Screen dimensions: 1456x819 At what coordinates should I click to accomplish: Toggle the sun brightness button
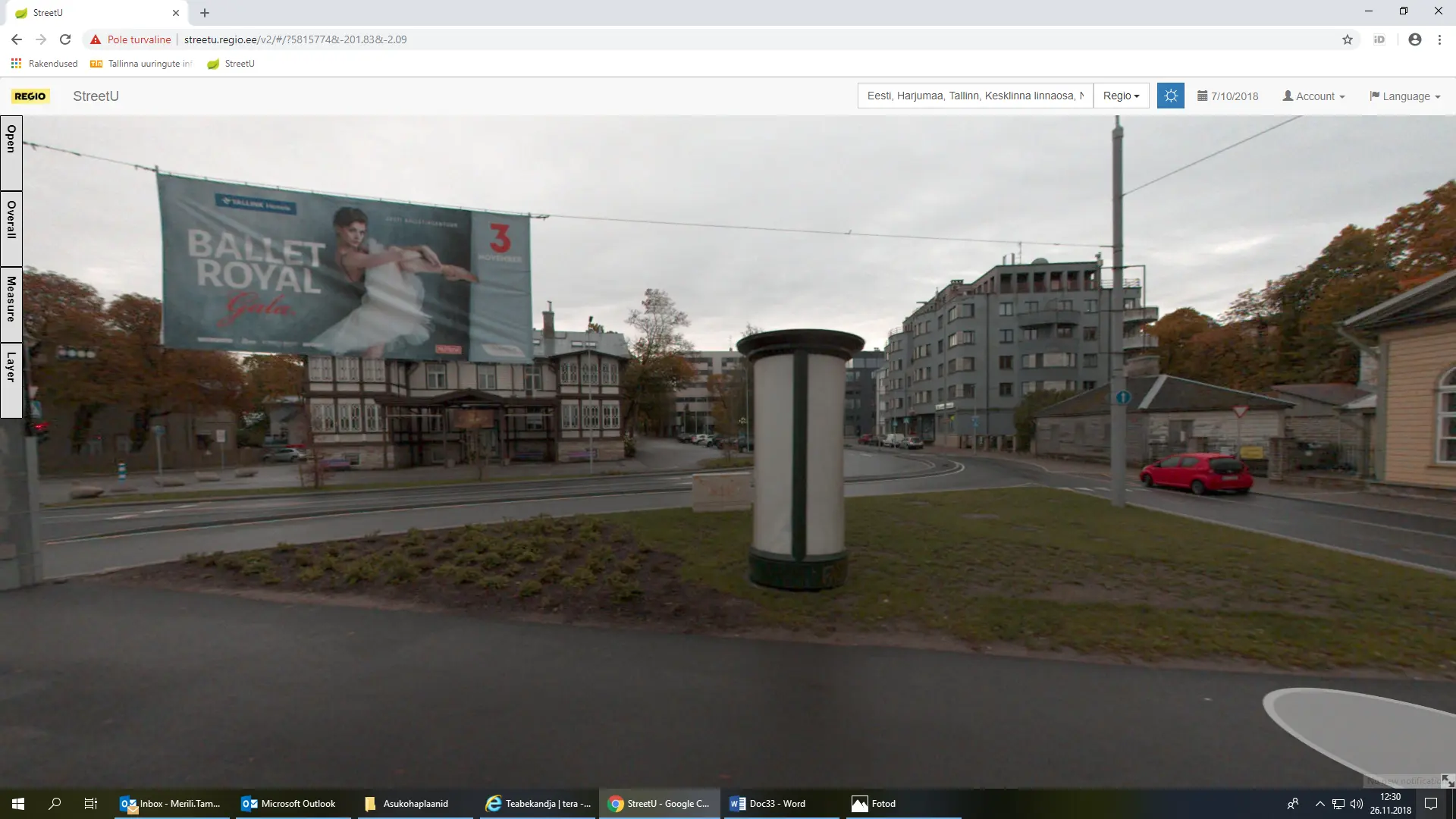pyautogui.click(x=1170, y=96)
